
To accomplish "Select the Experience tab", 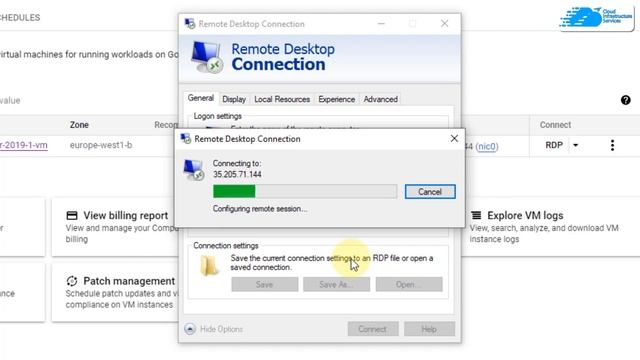I will click(336, 99).
